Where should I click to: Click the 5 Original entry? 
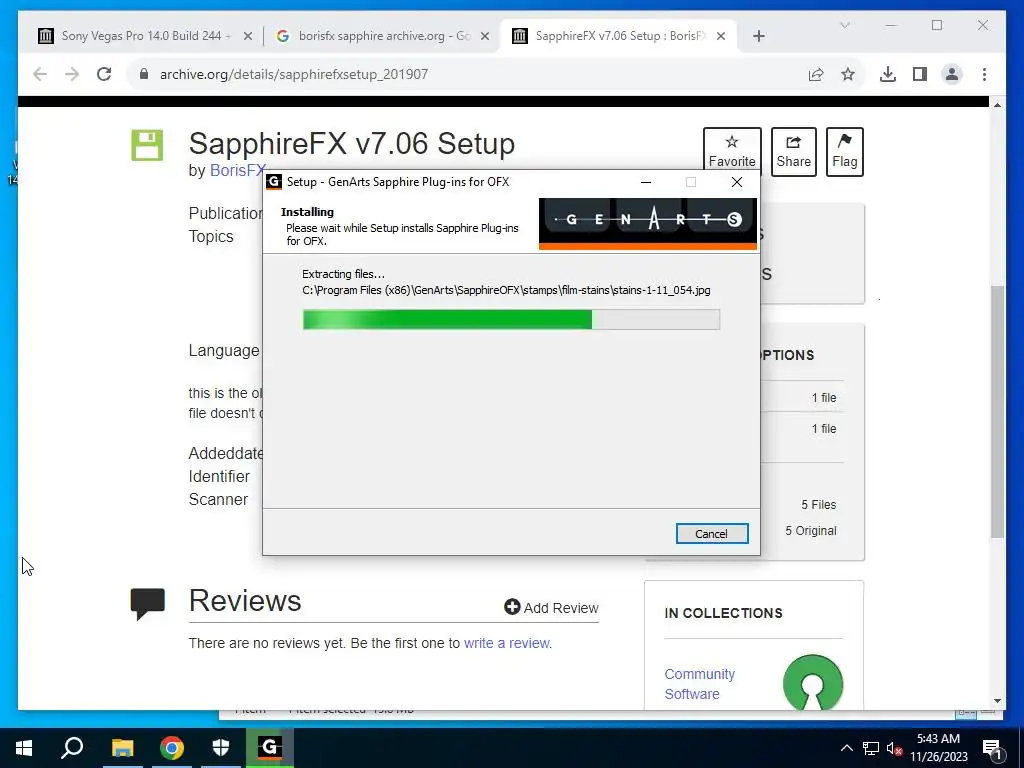810,531
